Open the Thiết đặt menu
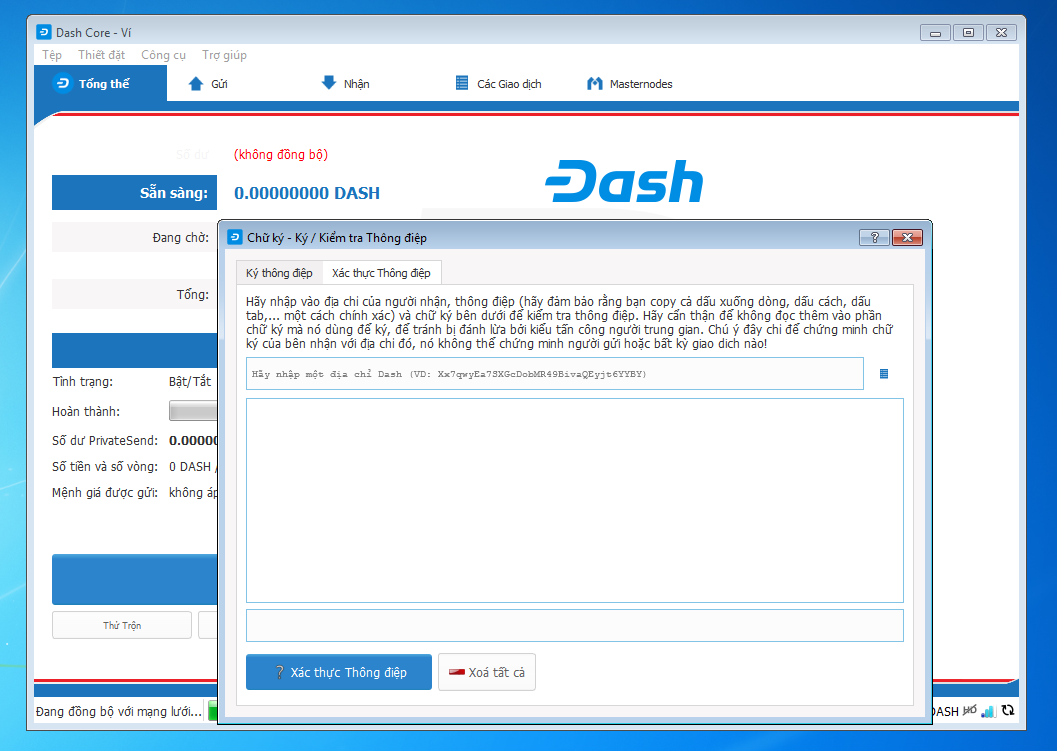Image resolution: width=1057 pixels, height=751 pixels. click(101, 55)
